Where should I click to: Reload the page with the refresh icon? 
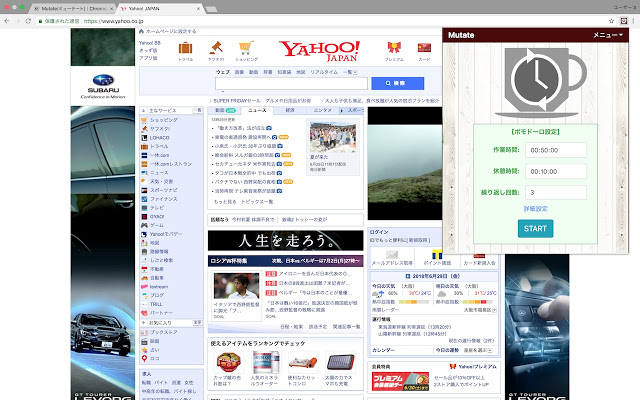[28, 21]
